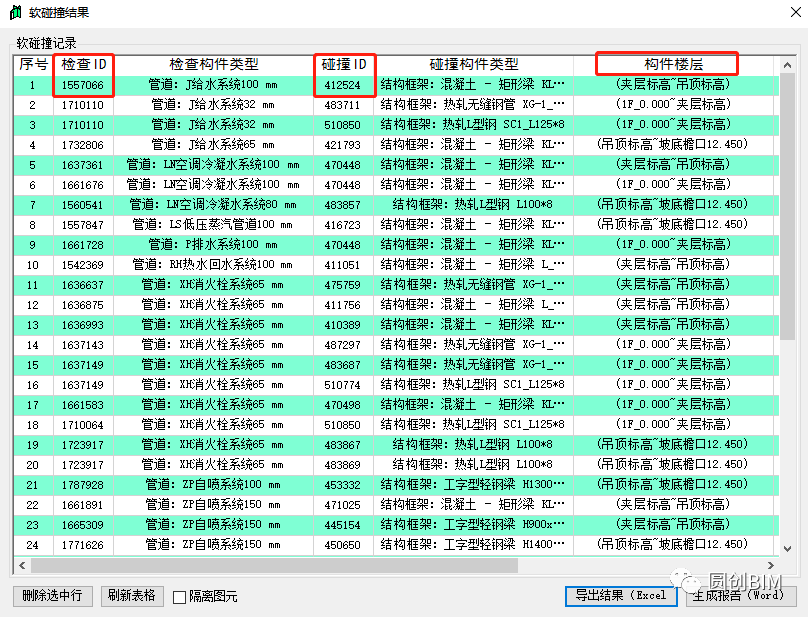Select row number 16
This screenshot has width=808, height=617.
(33, 385)
